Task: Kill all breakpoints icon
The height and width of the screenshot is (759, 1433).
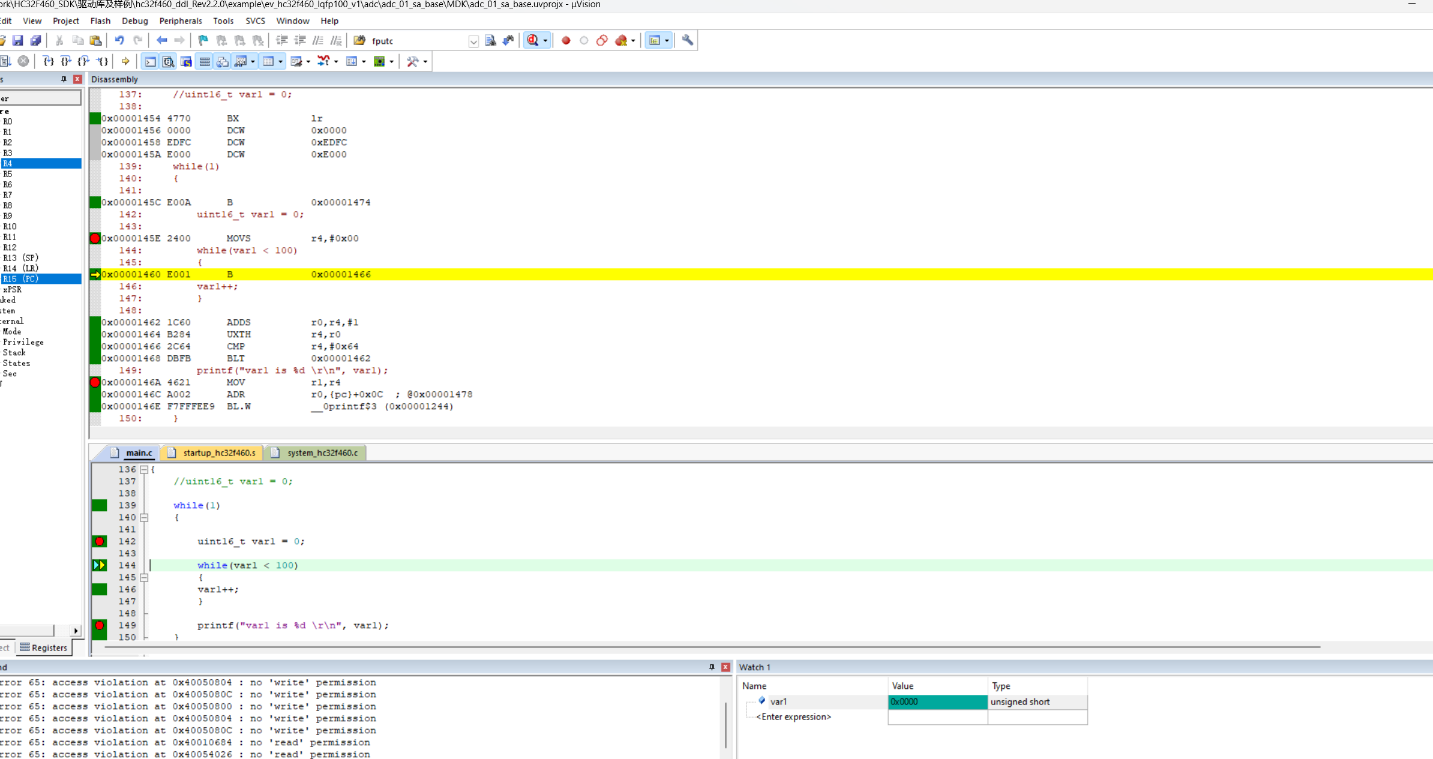Action: (x=621, y=41)
